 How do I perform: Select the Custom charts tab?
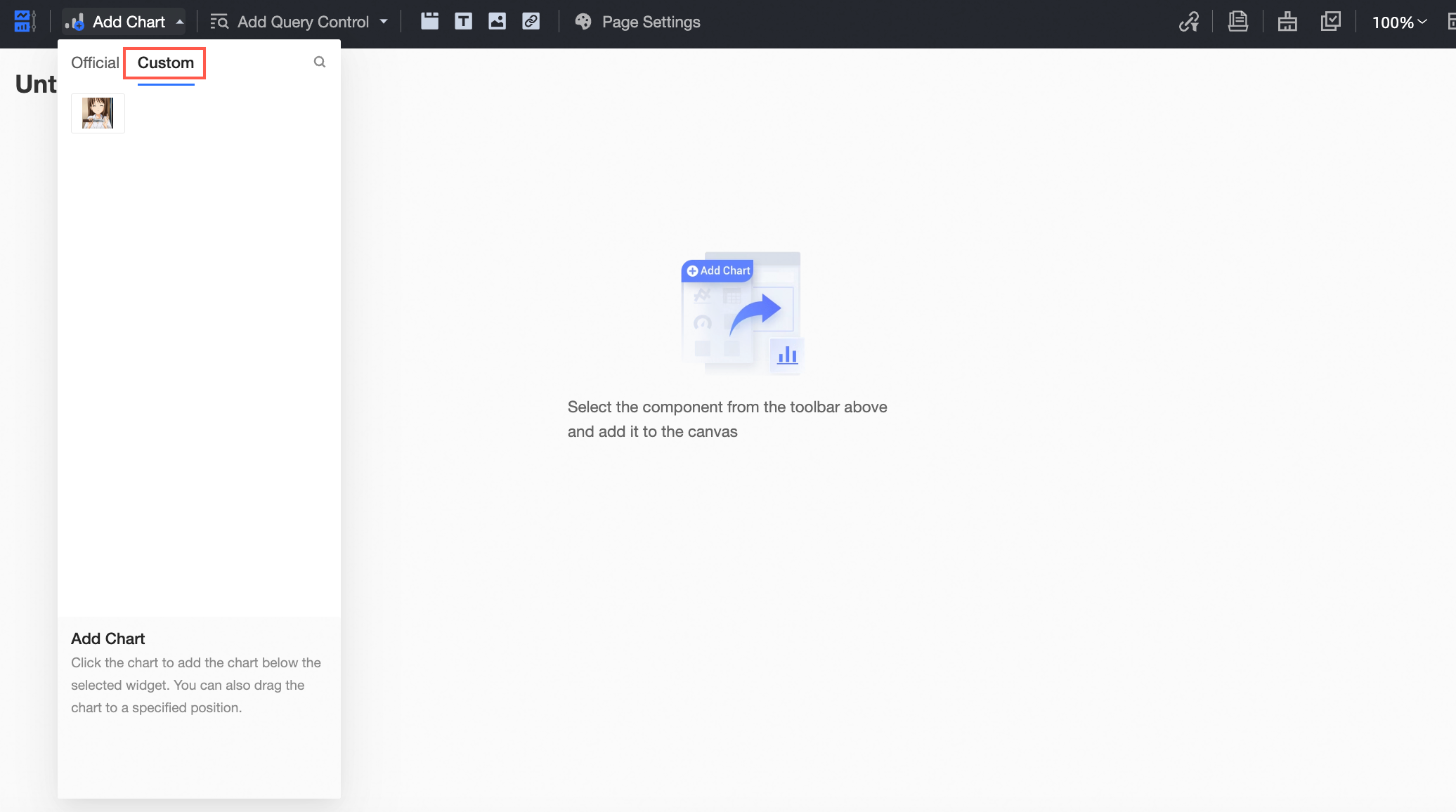[x=166, y=63]
